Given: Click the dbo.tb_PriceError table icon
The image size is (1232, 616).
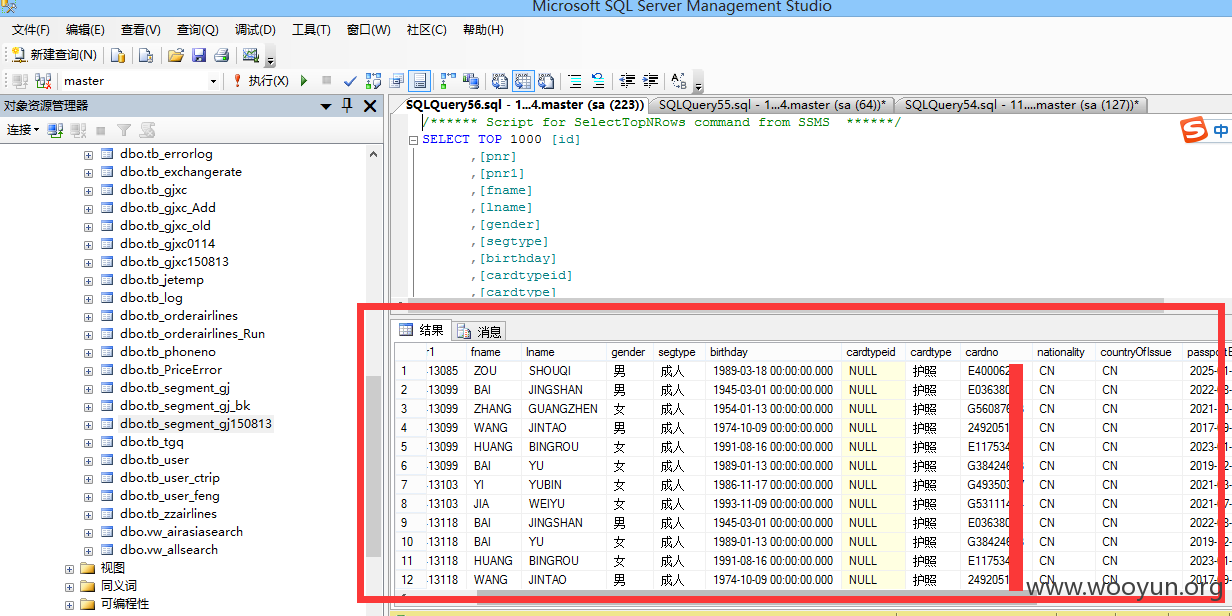Looking at the screenshot, I should [108, 370].
